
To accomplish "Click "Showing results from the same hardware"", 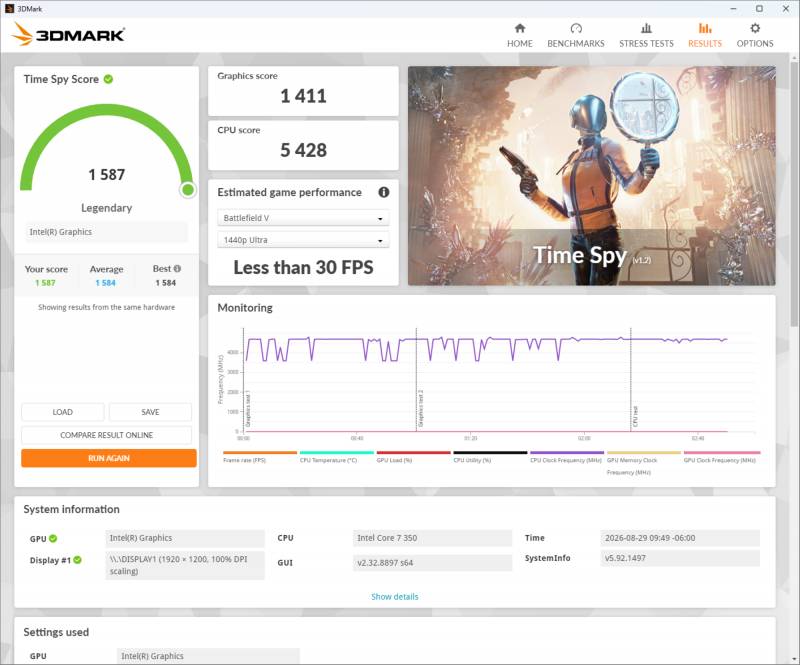I will [107, 307].
